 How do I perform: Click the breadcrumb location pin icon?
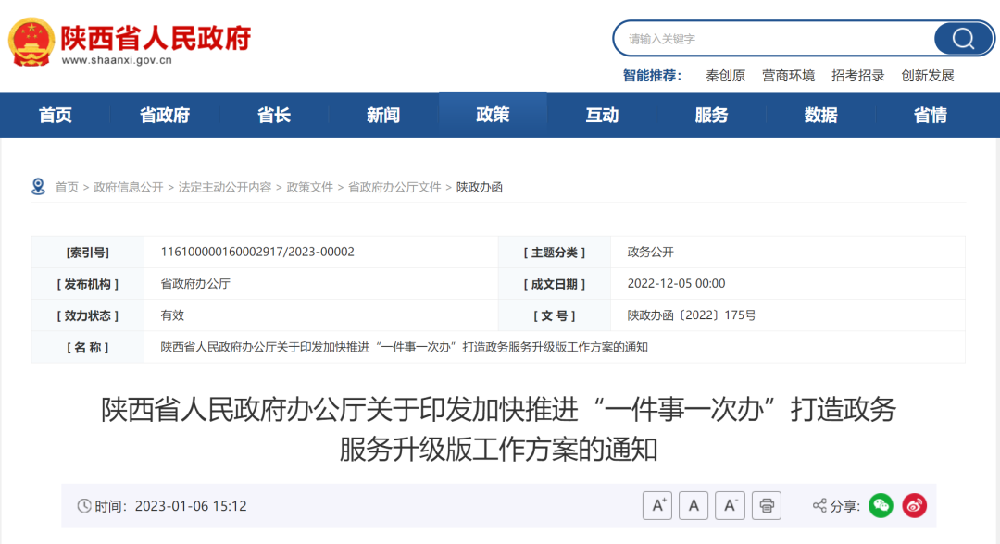click(x=38, y=187)
